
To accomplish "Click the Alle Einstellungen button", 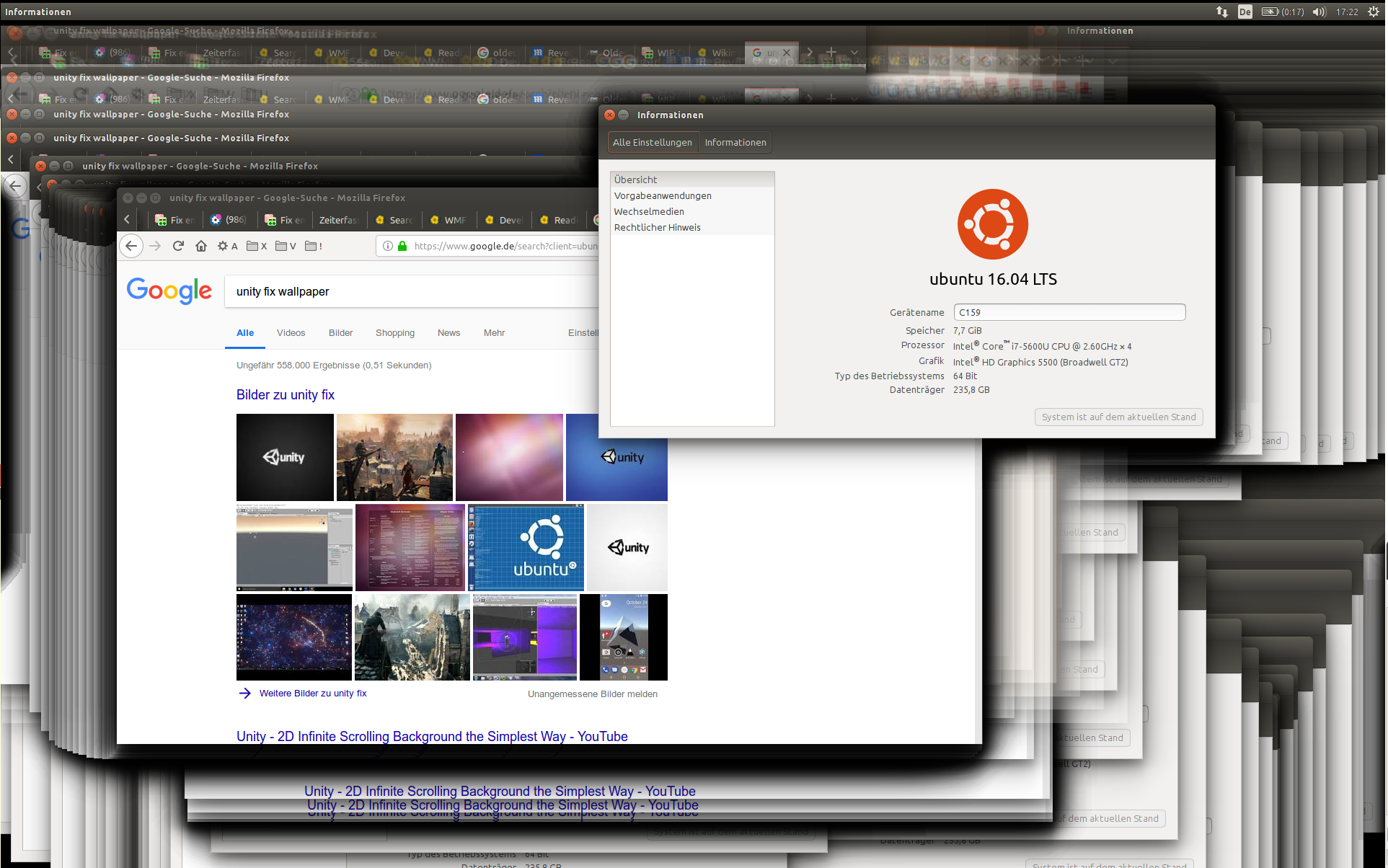I will point(652,142).
